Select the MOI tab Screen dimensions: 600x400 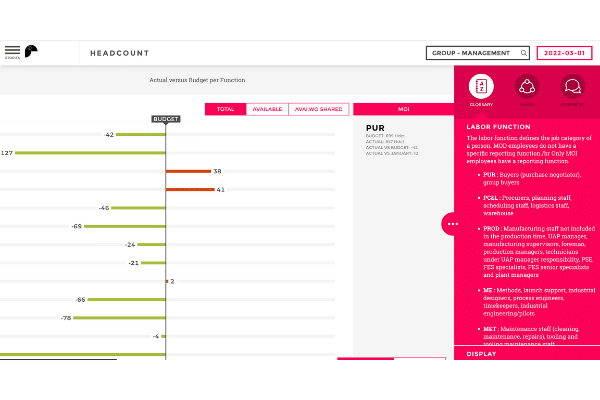pyautogui.click(x=403, y=109)
